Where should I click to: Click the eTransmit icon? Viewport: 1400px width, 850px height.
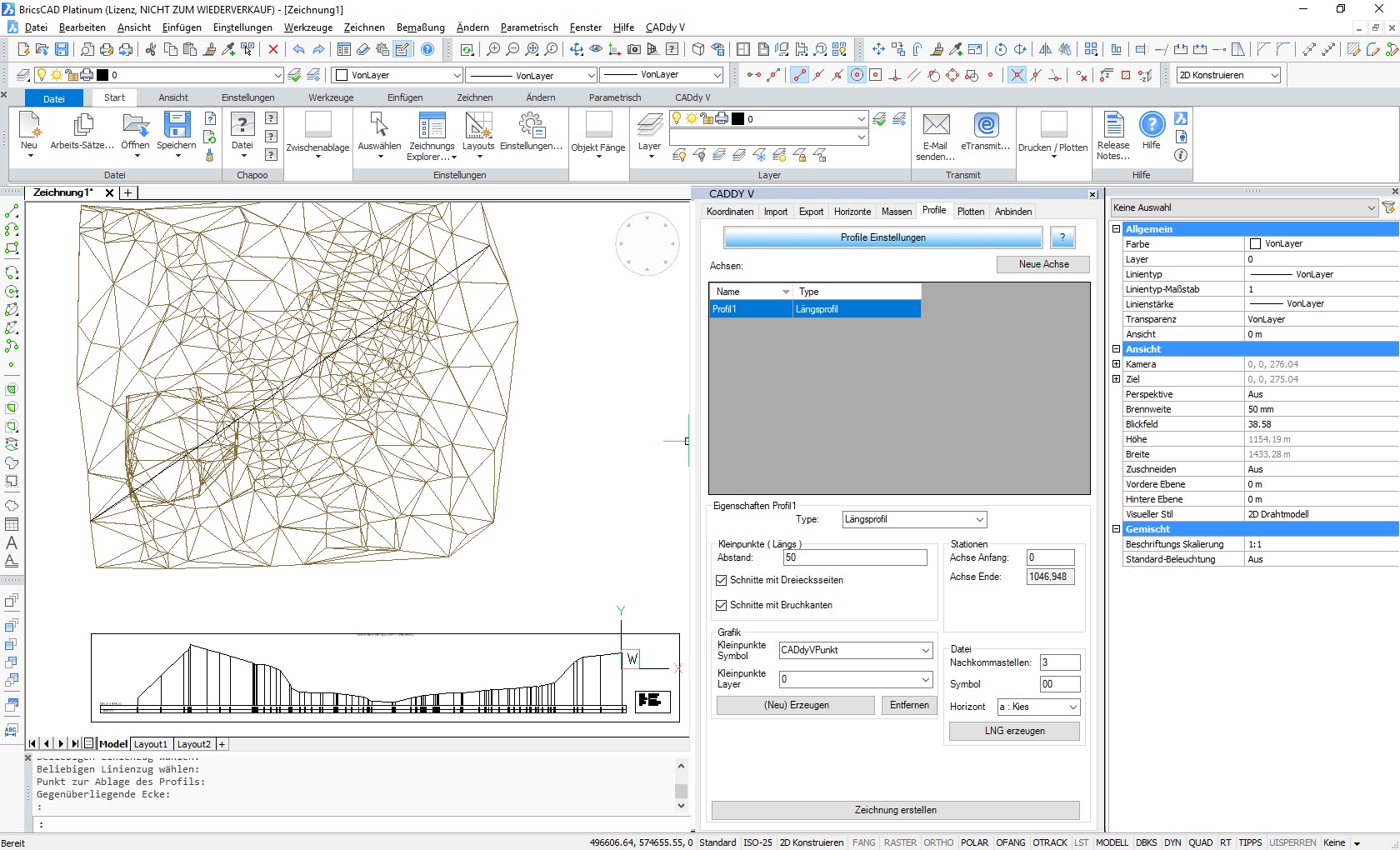[x=986, y=126]
